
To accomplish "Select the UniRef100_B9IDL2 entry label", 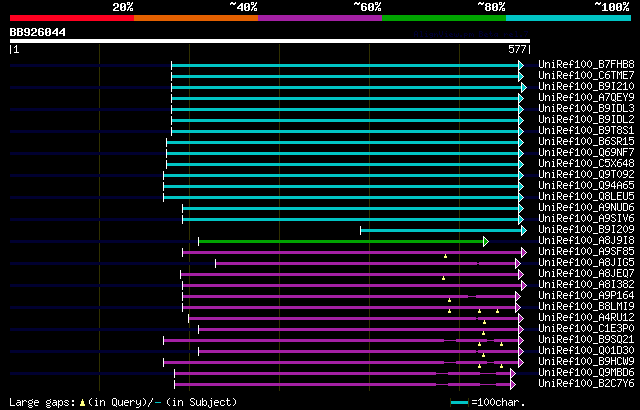I will coord(586,120).
